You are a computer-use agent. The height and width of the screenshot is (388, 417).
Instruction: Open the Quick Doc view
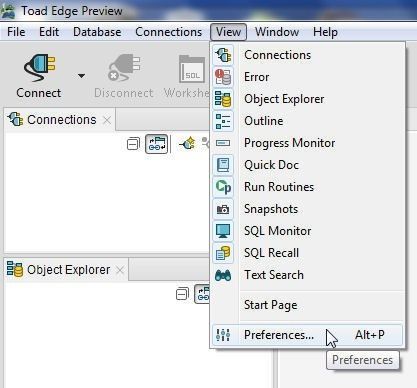307,165
